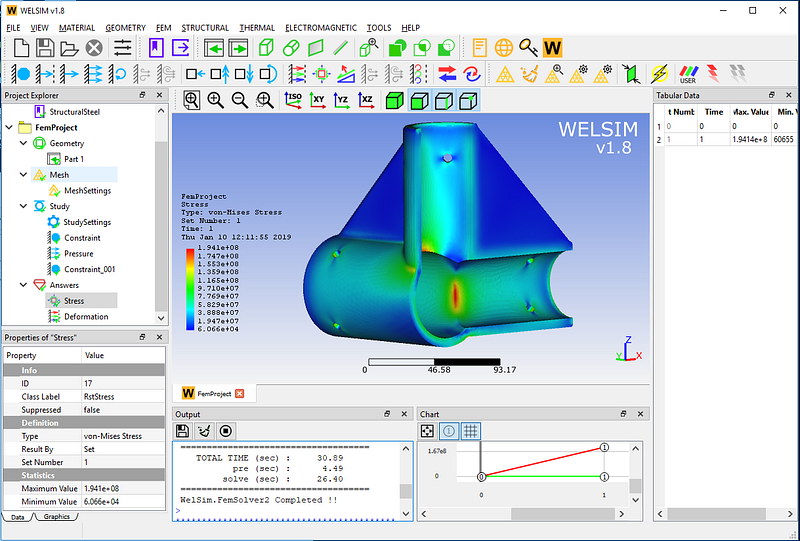This screenshot has width=800, height=541.
Task: Click the purple bookmark material icon
Action: pos(156,48)
